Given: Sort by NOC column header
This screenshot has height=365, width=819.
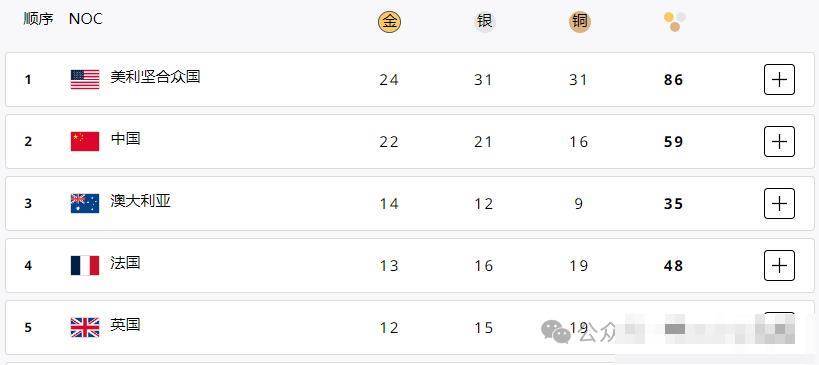Looking at the screenshot, I should point(86,19).
